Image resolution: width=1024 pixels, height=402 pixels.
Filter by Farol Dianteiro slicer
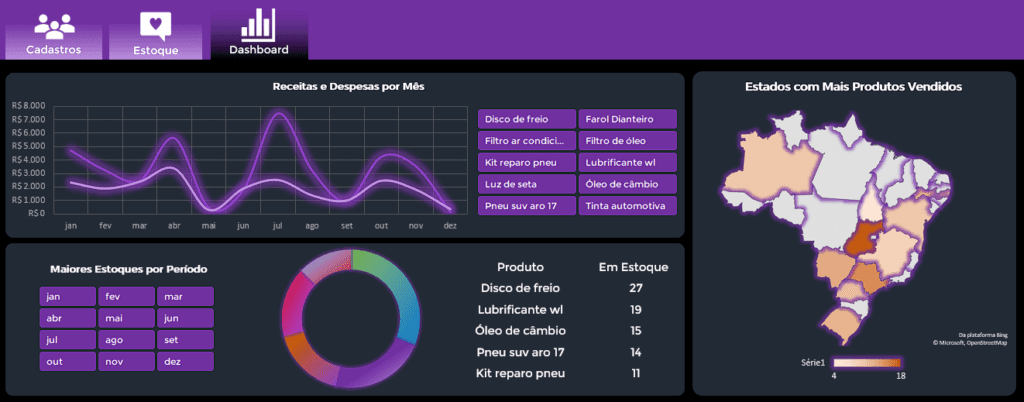628,119
